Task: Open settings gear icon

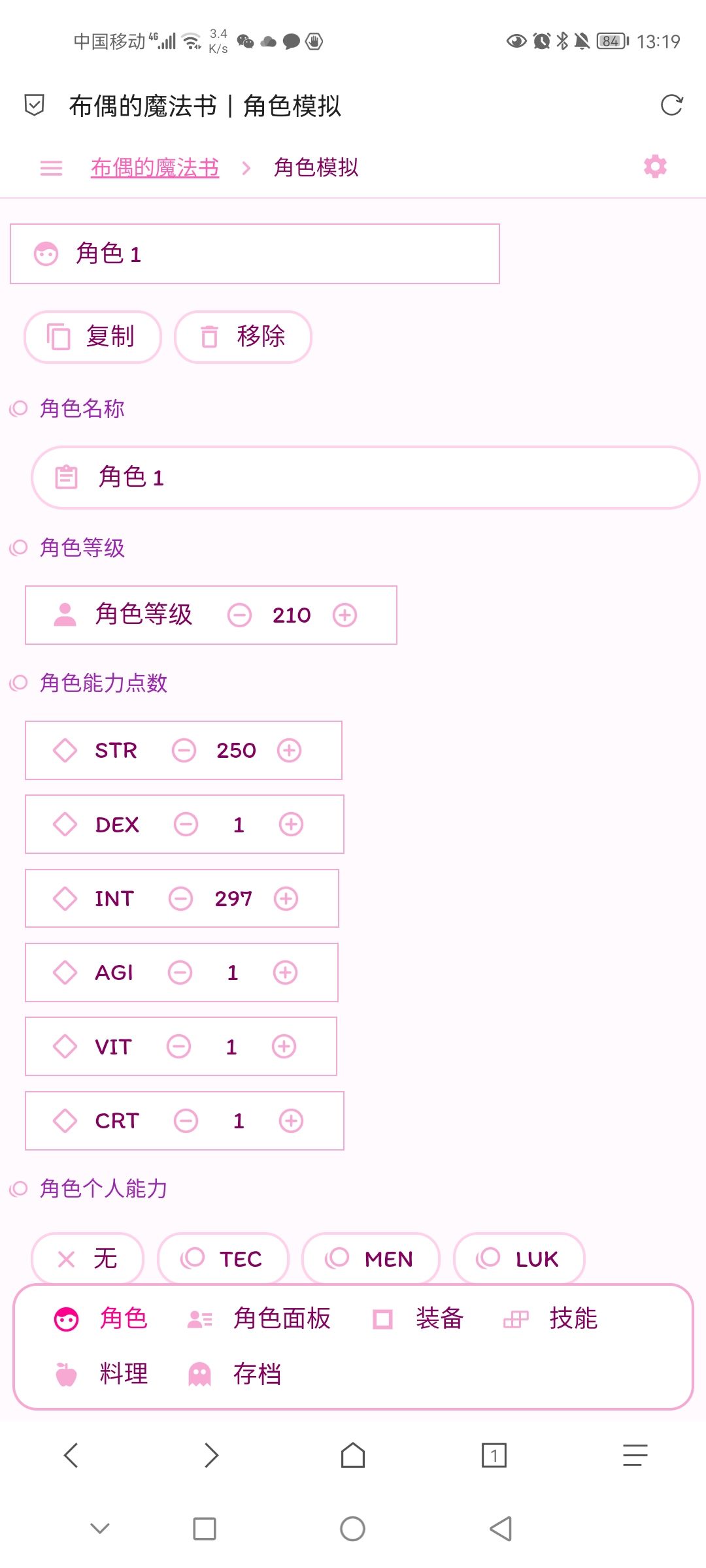Action: coord(655,167)
